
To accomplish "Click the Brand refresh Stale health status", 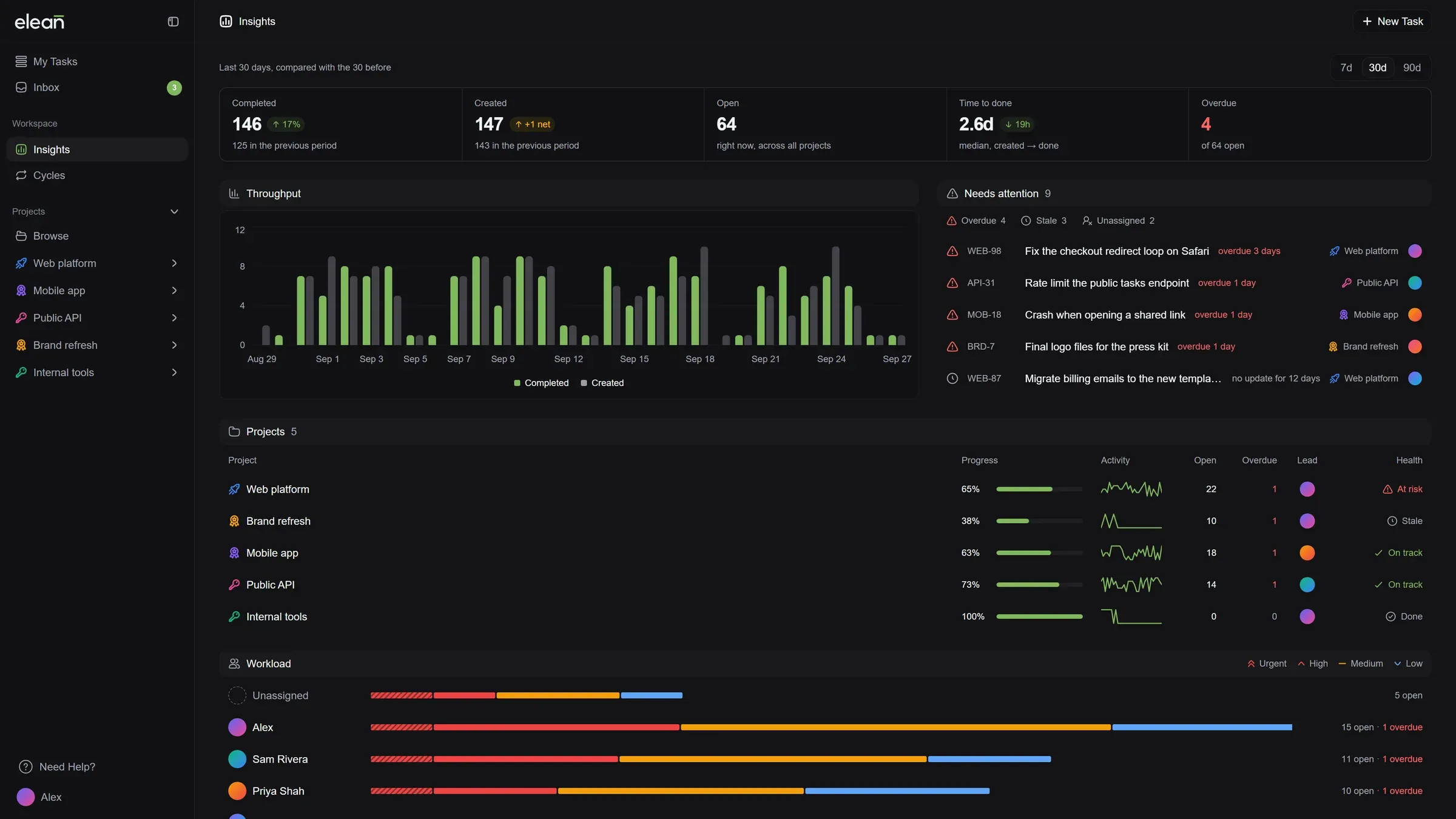I will point(1404,521).
